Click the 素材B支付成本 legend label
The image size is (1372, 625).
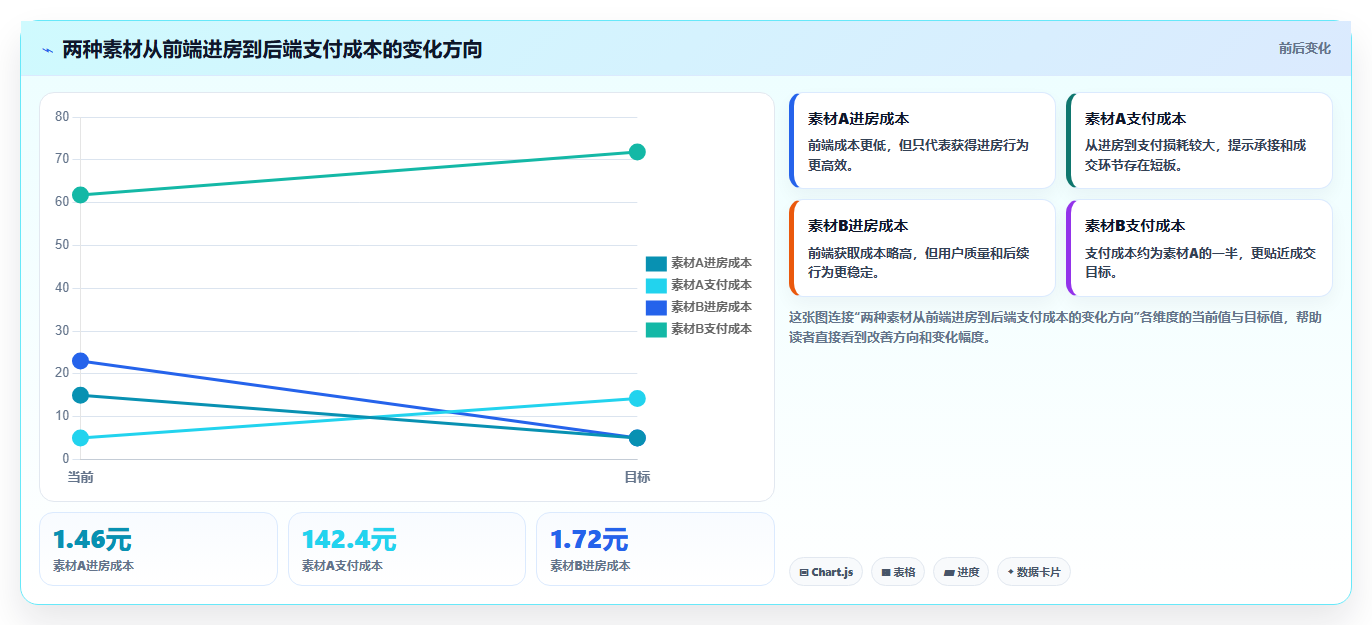[x=711, y=329]
